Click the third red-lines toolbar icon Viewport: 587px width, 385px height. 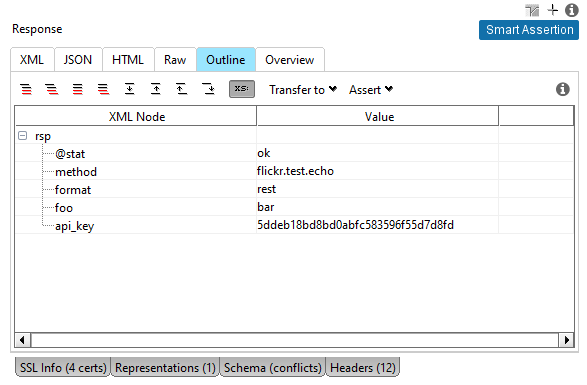point(77,89)
